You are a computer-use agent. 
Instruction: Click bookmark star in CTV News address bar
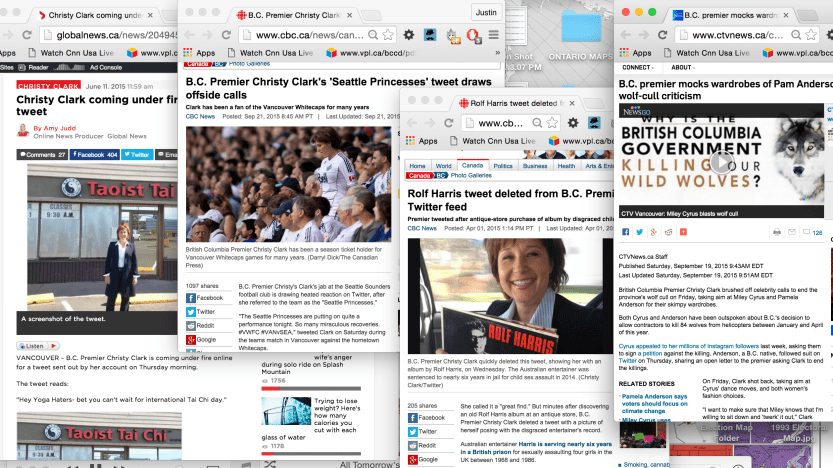click(811, 35)
